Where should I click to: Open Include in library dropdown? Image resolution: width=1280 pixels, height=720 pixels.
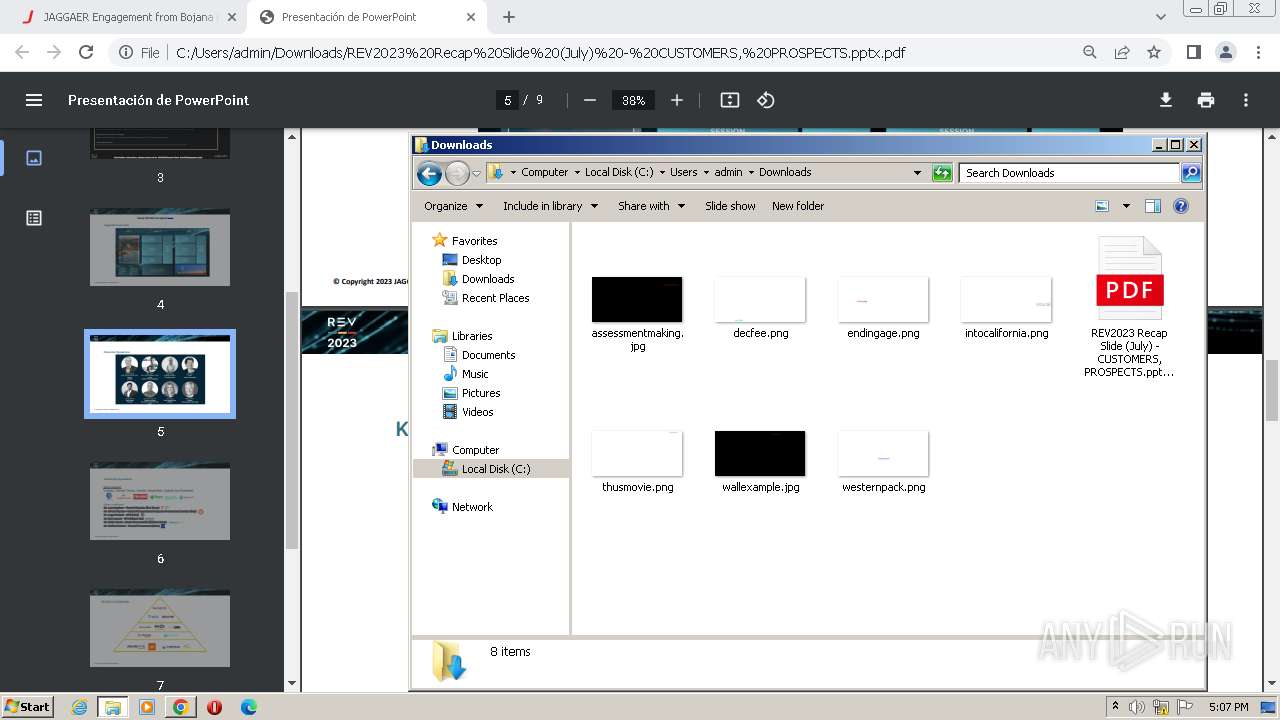pos(550,206)
